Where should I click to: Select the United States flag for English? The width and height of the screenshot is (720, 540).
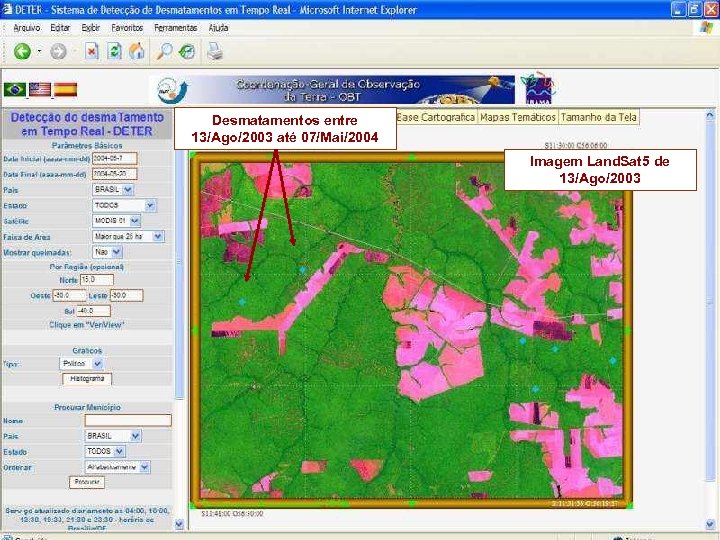pos(40,90)
